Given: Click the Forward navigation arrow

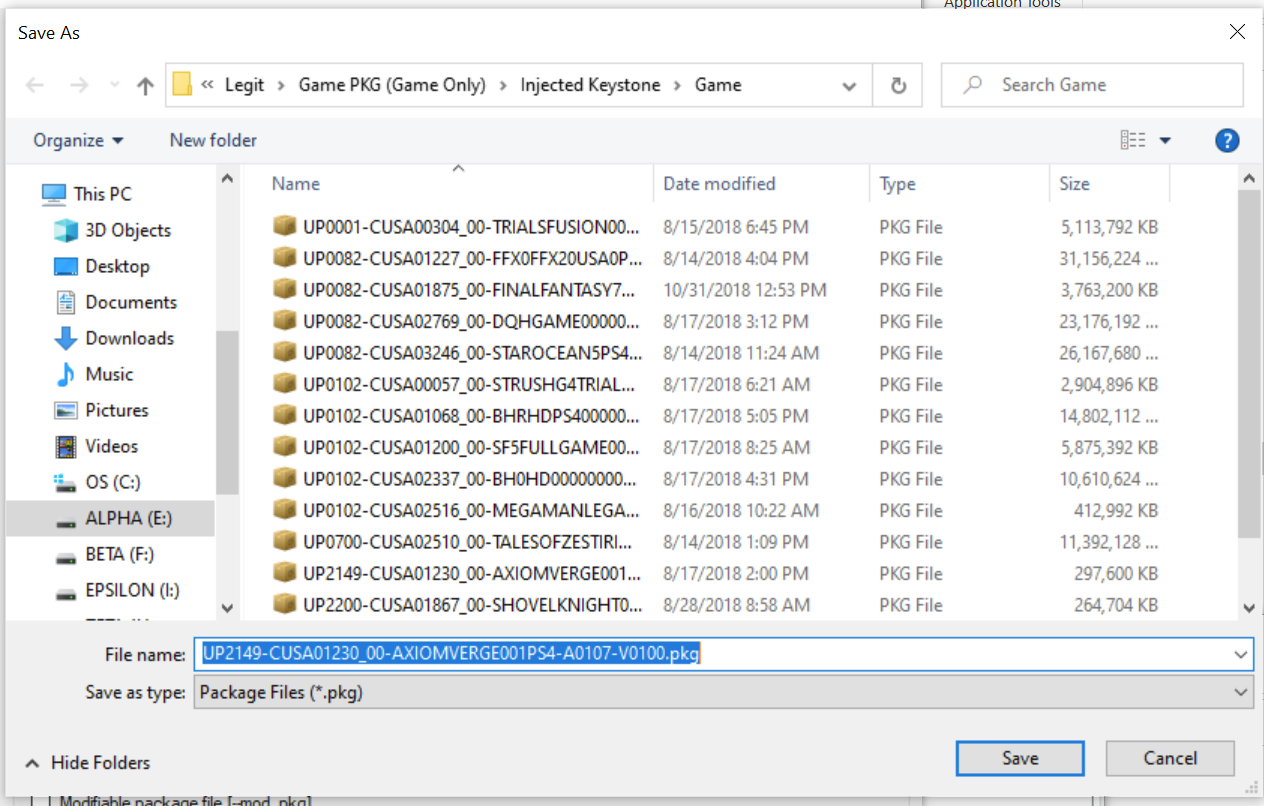Looking at the screenshot, I should pyautogui.click(x=79, y=86).
